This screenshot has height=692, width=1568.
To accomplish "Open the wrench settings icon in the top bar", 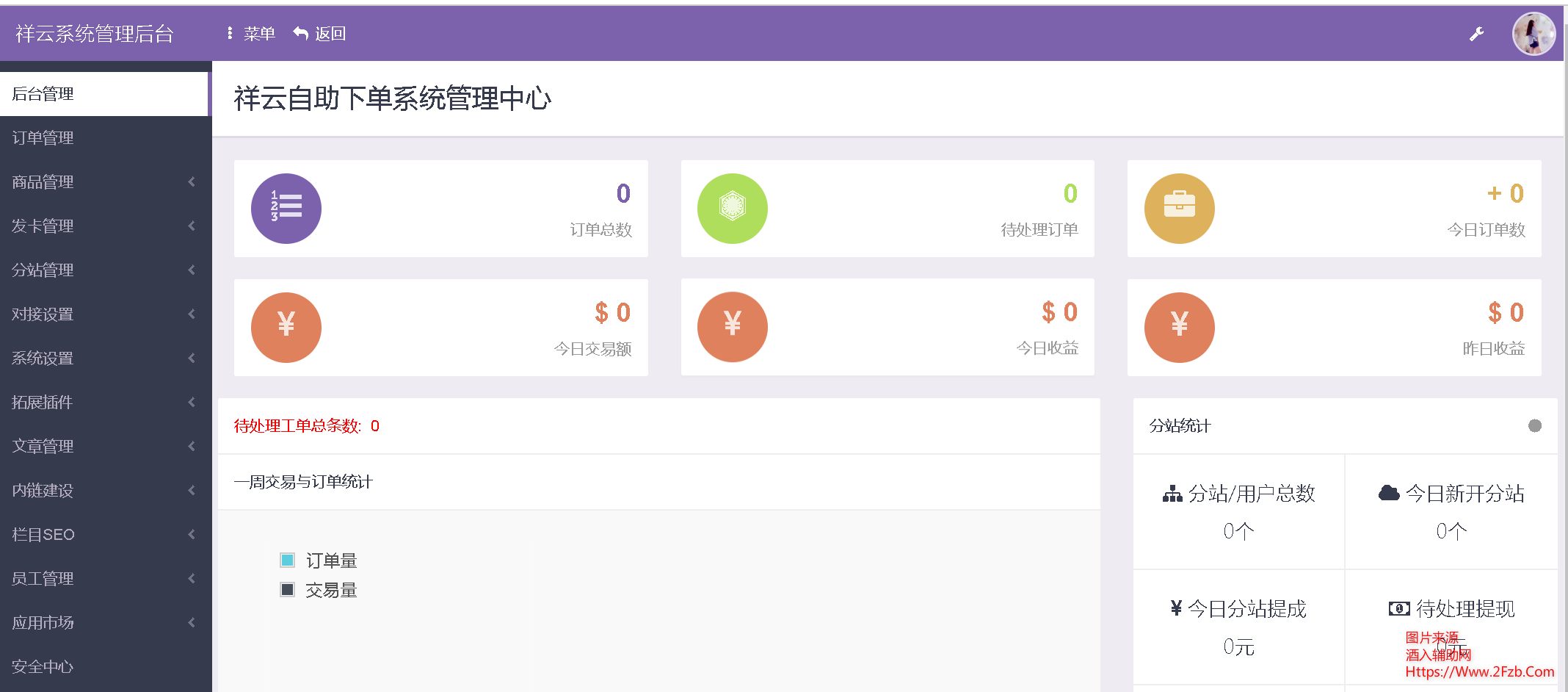I will click(x=1478, y=33).
